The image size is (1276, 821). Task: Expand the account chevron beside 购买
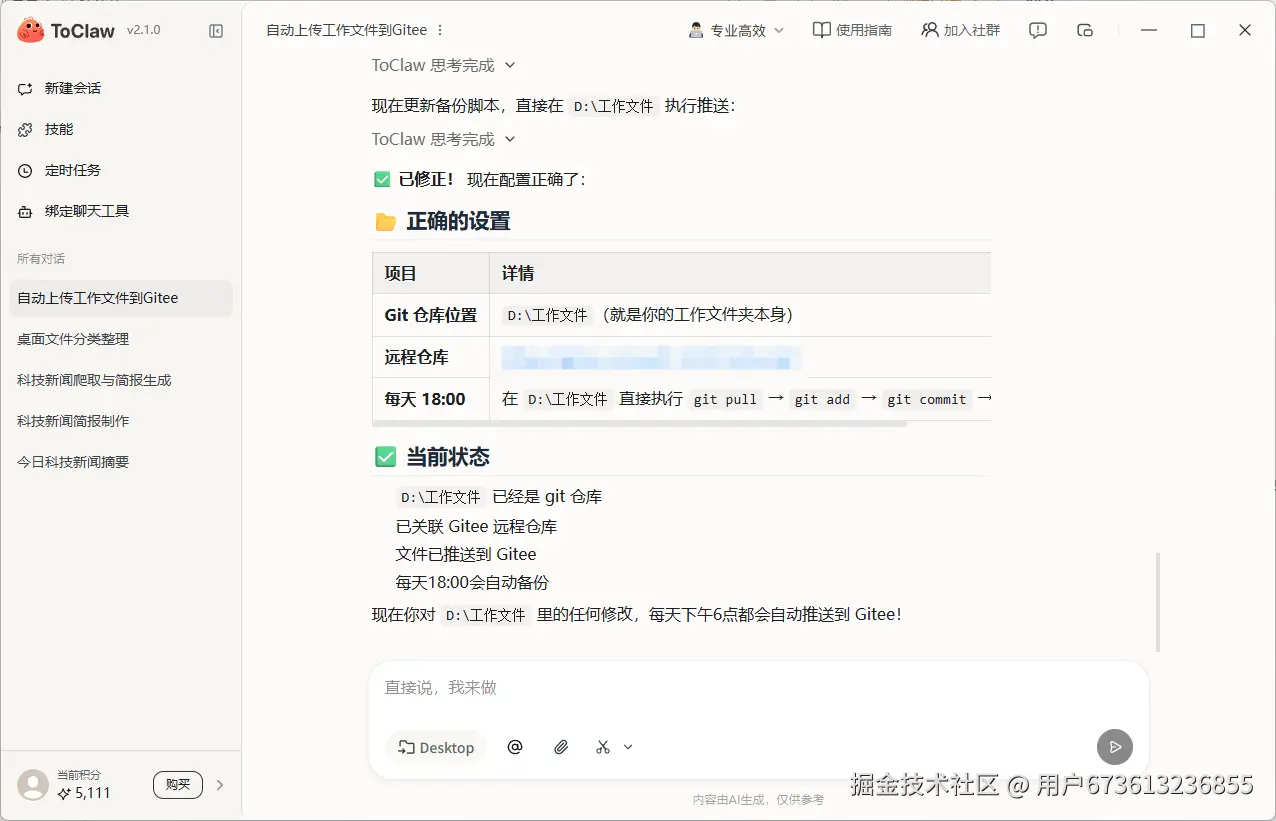click(x=220, y=785)
